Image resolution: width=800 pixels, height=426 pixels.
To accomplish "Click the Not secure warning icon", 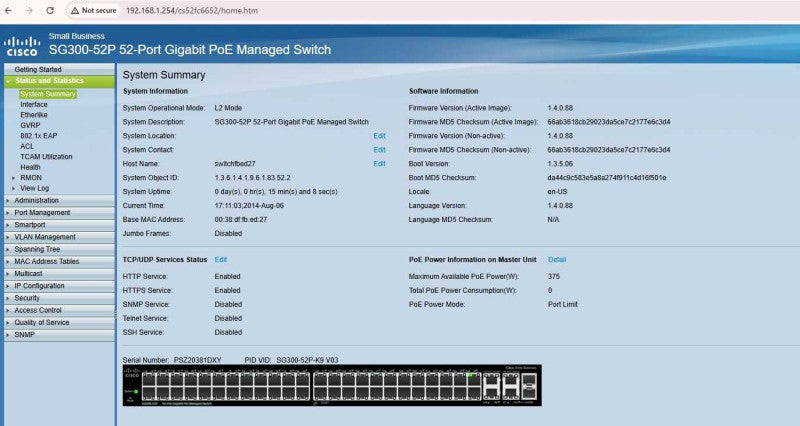I will (x=75, y=10).
